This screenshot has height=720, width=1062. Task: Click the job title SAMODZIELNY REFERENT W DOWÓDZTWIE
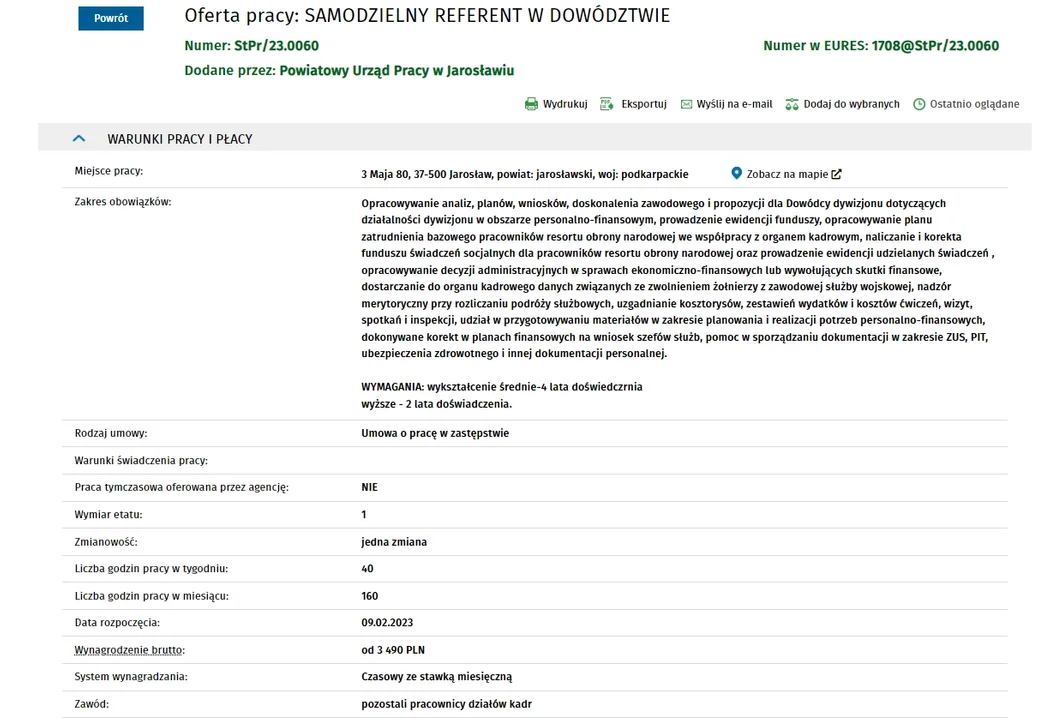[x=488, y=16]
